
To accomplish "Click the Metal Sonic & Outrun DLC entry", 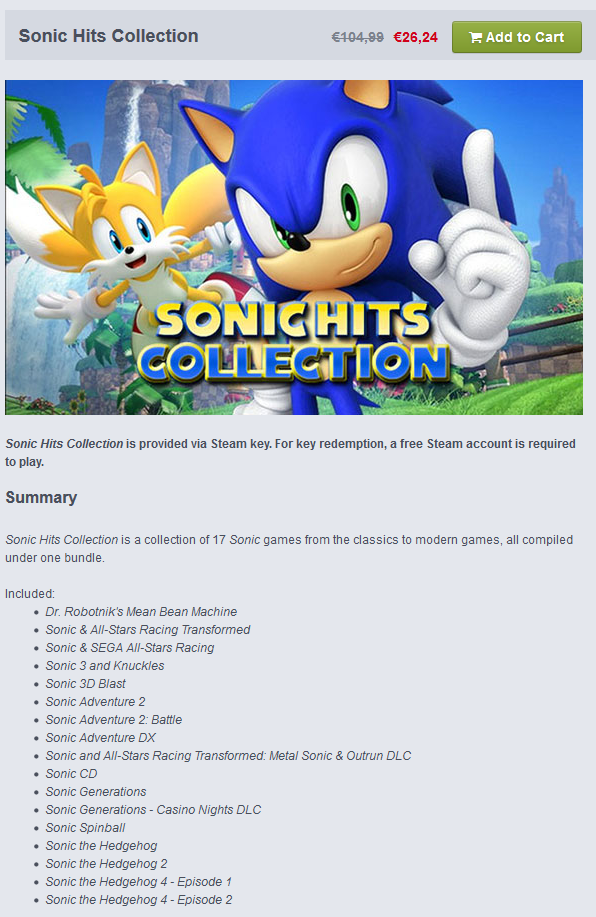I will 228,756.
